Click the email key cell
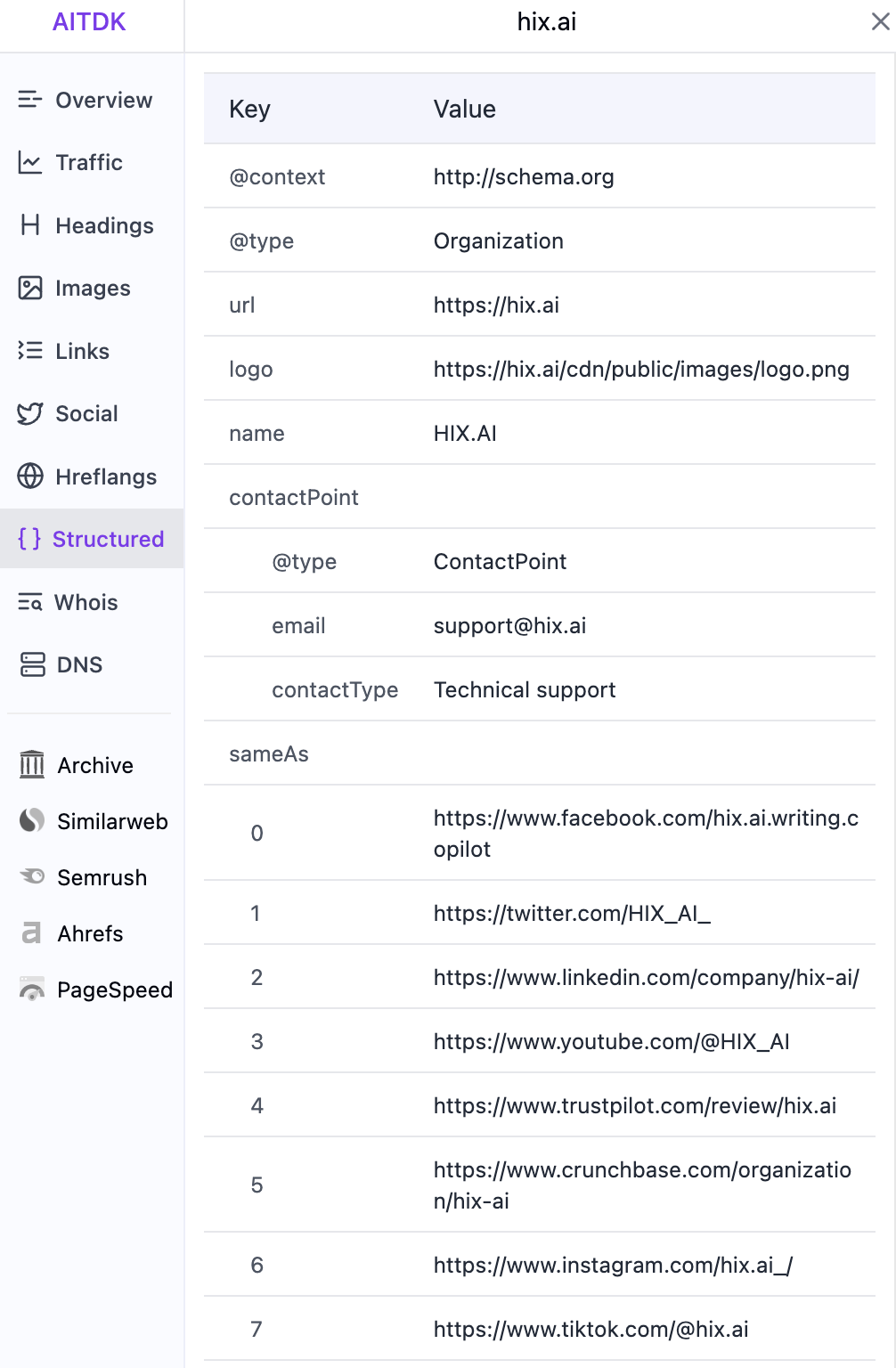This screenshot has height=1368, width=896. [298, 625]
